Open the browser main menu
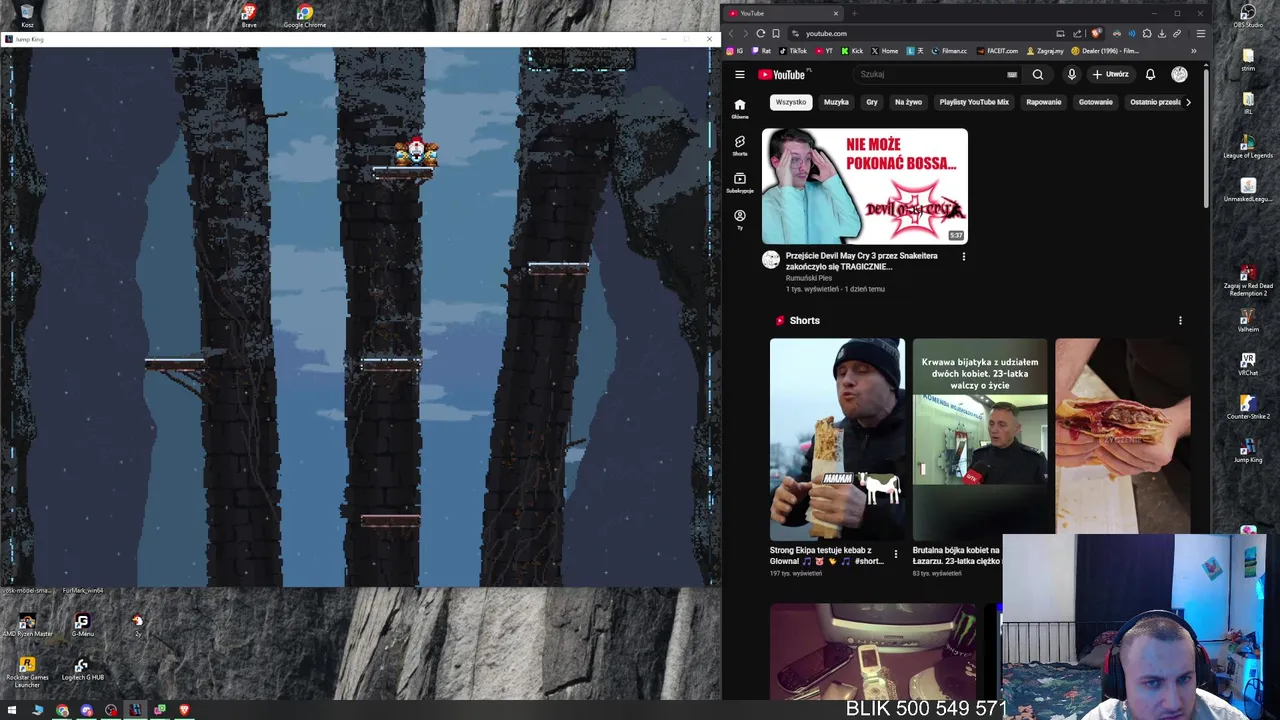Viewport: 1280px width, 720px height. click(x=1201, y=33)
